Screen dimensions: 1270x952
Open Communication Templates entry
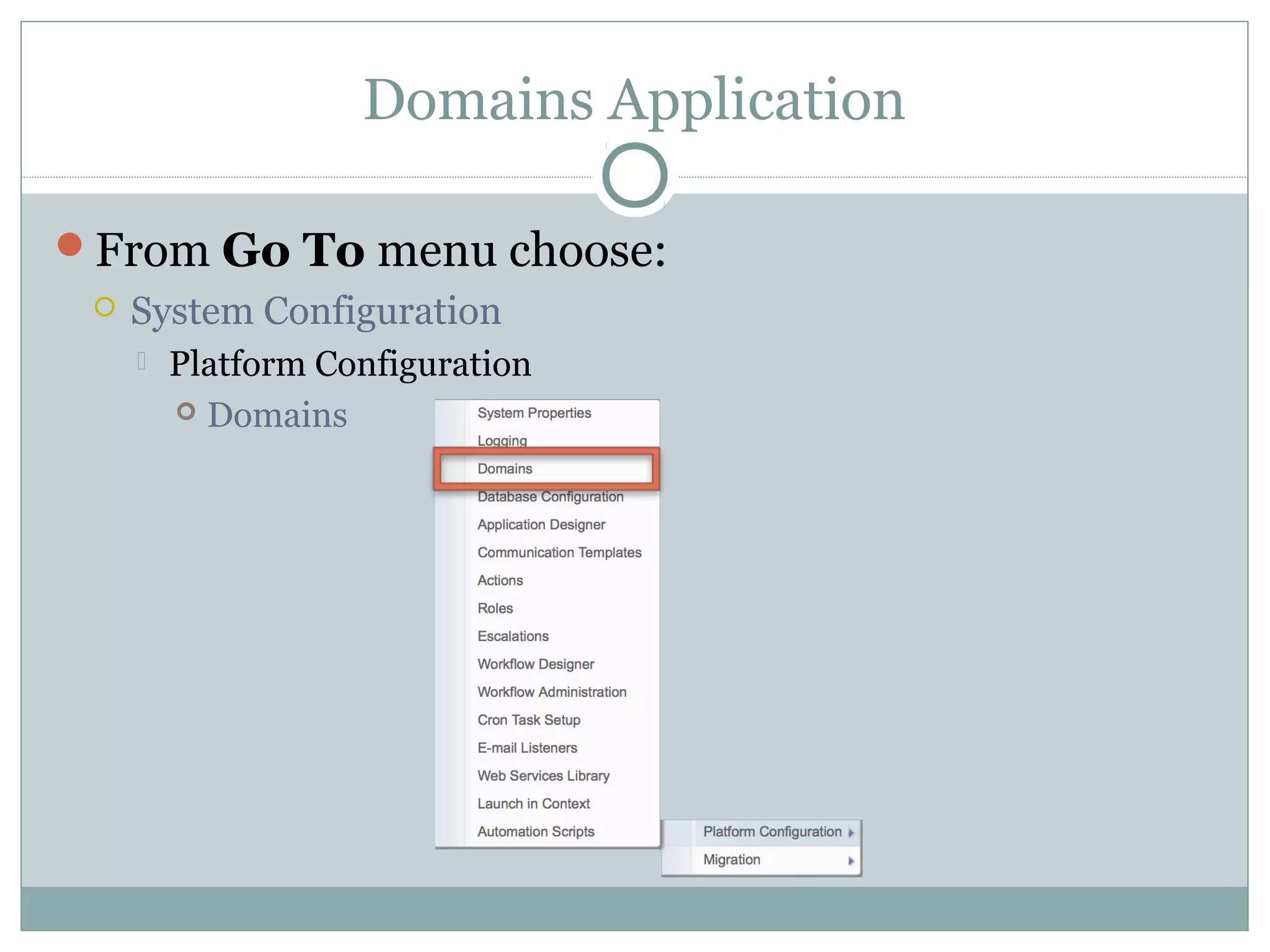559,553
